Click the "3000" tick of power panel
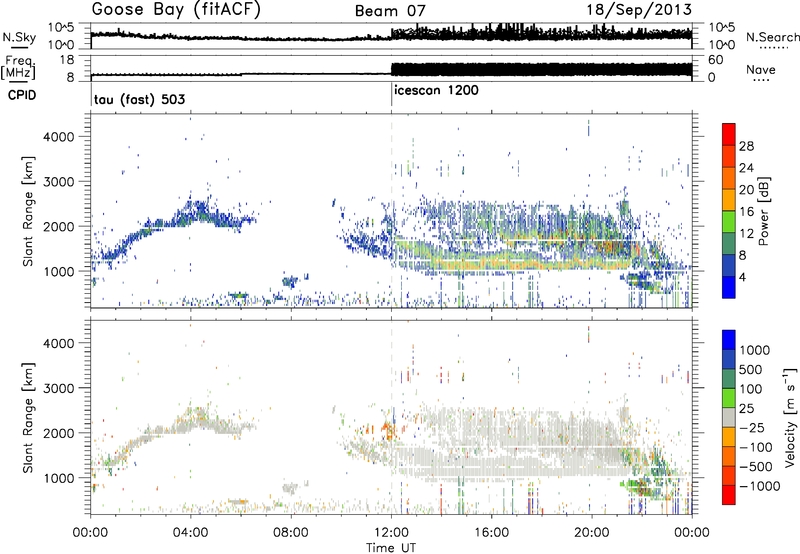800x554 pixels. (x=59, y=182)
